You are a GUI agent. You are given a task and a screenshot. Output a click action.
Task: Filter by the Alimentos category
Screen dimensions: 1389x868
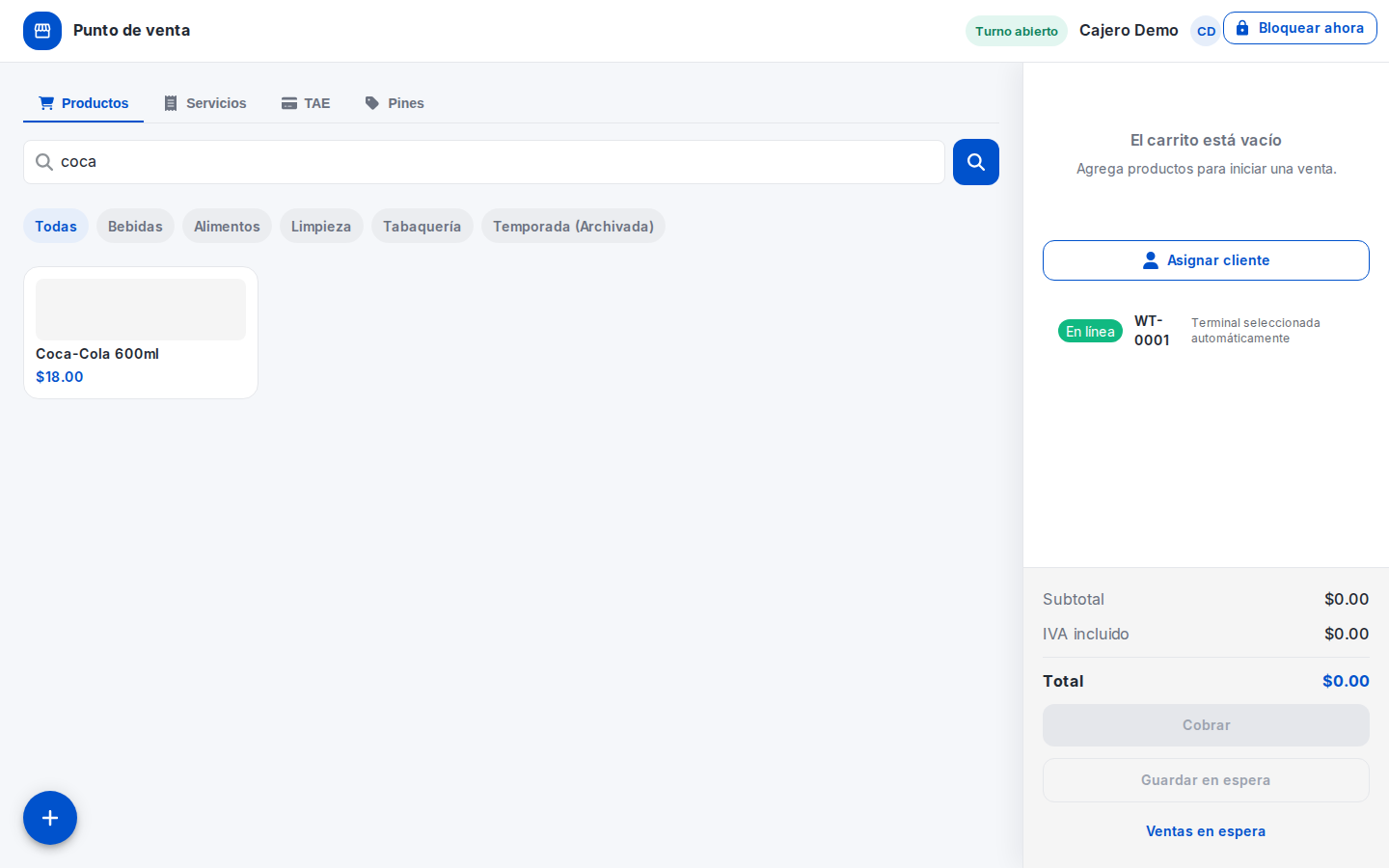coord(227,226)
